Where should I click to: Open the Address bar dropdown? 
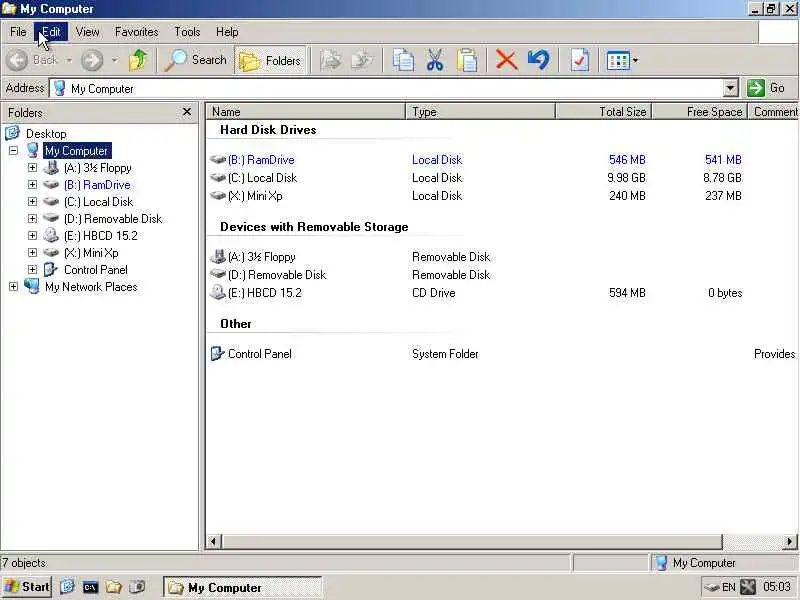(731, 88)
